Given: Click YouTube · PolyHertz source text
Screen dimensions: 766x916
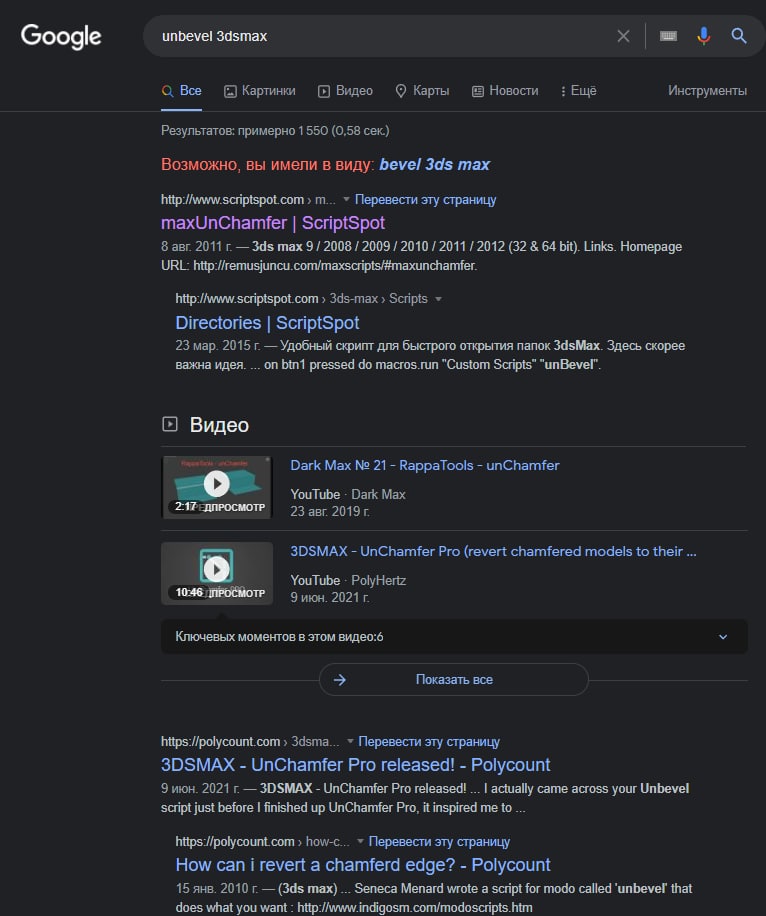Looking at the screenshot, I should click(348, 581).
